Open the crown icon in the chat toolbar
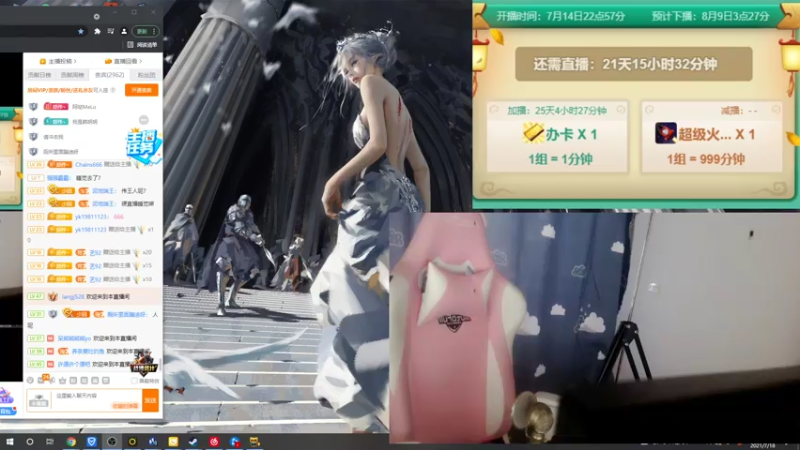This screenshot has height=450, width=800. click(62, 381)
